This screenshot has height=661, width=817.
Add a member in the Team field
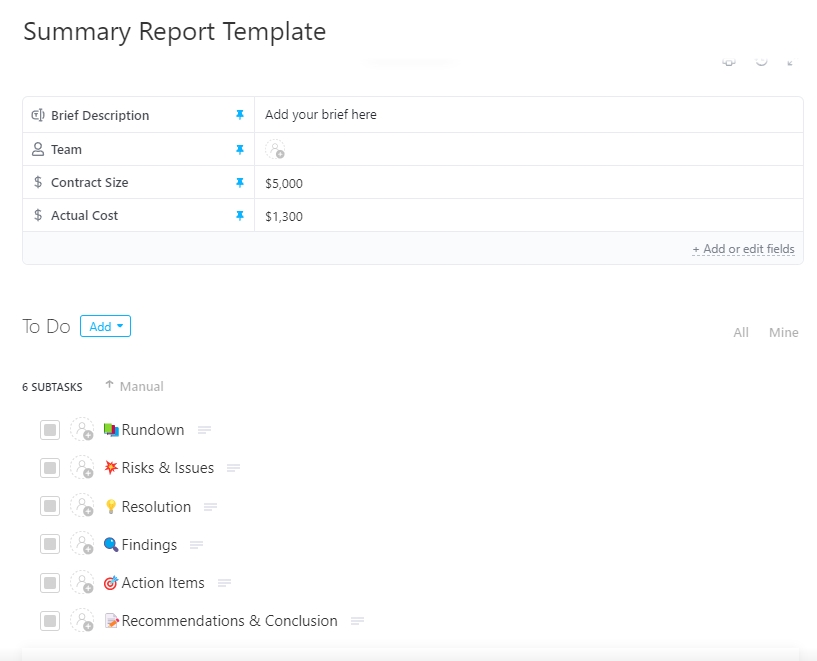point(275,150)
